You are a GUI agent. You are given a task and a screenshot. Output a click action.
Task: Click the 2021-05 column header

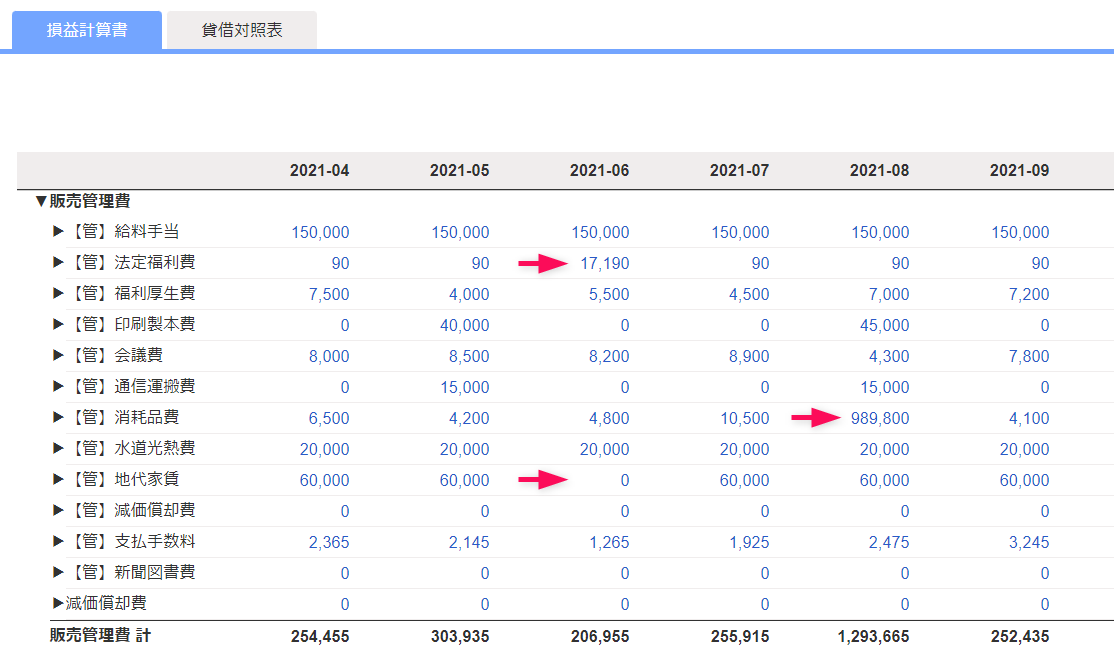click(460, 171)
